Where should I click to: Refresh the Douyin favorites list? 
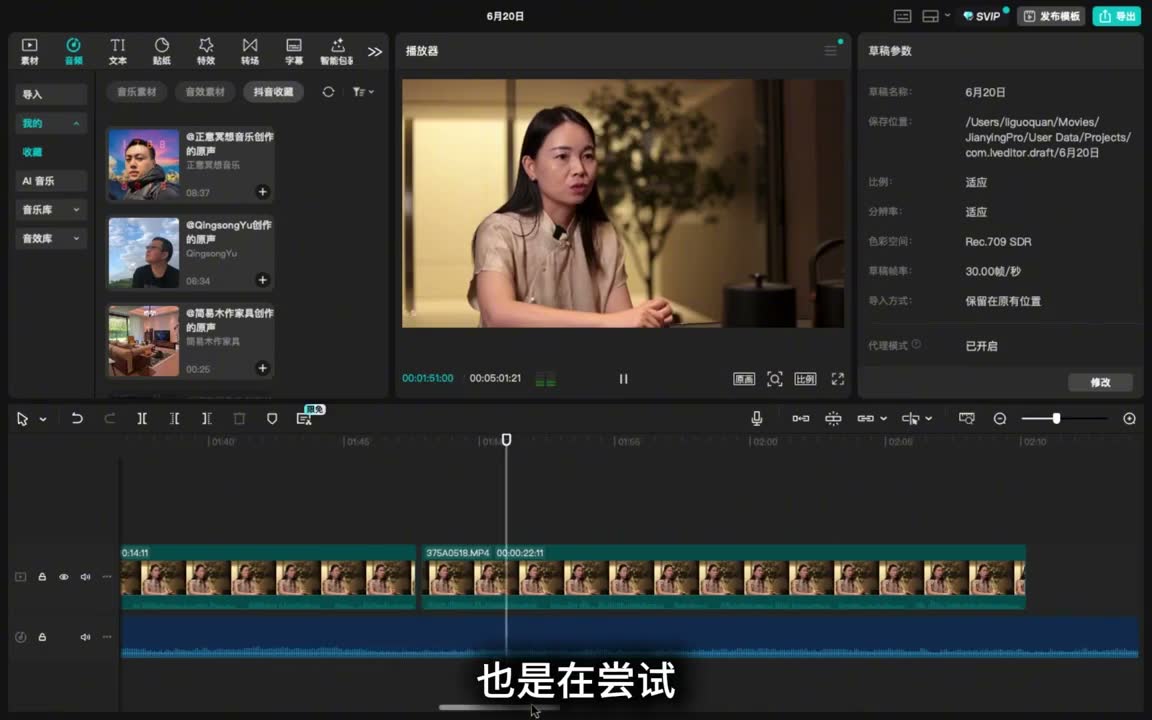(x=328, y=92)
